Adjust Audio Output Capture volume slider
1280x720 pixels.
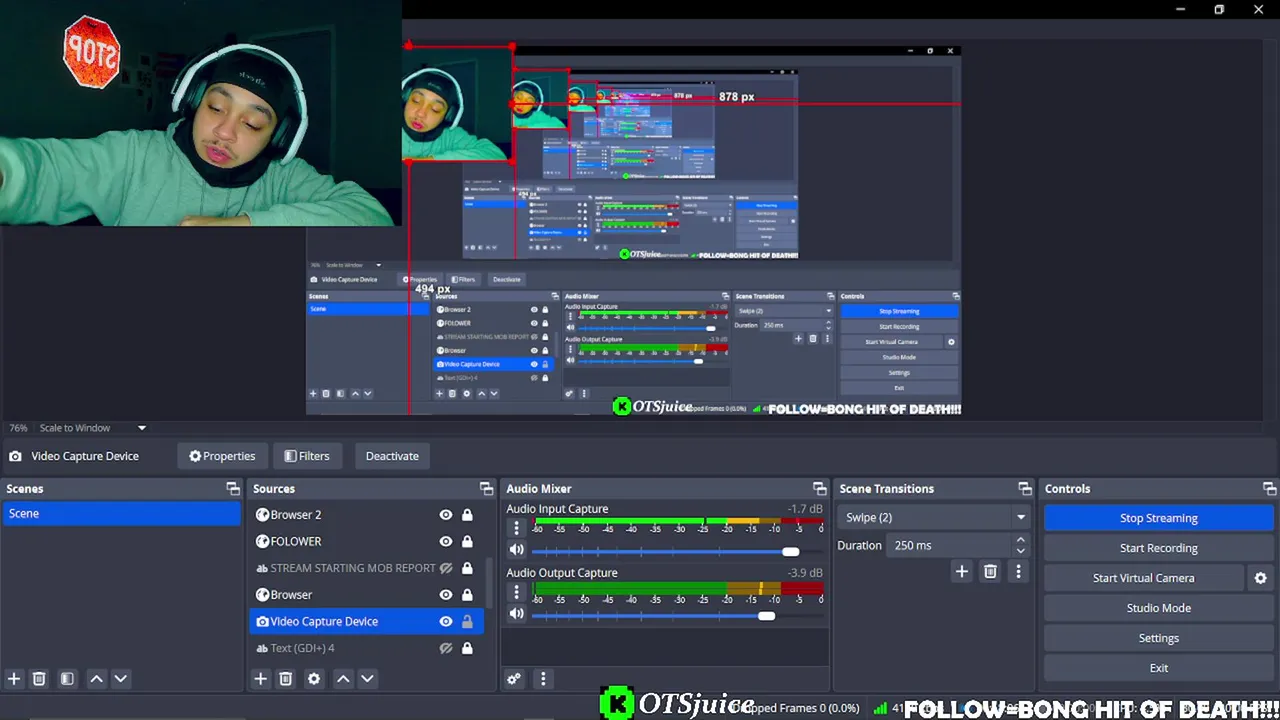[766, 616]
